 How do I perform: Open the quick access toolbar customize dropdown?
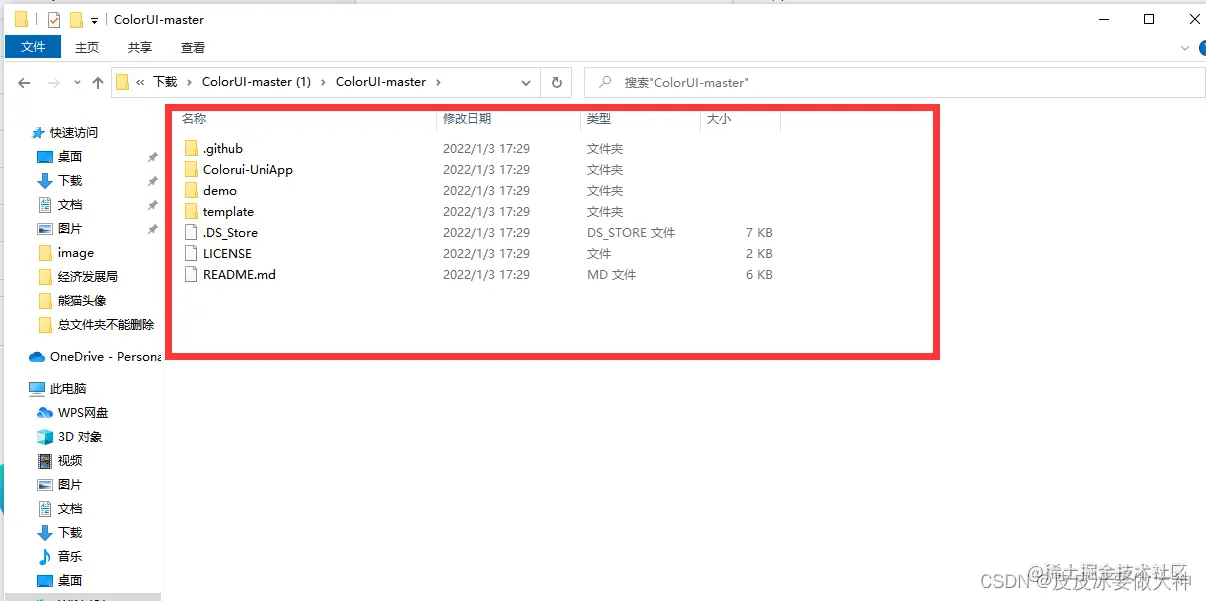tap(94, 20)
